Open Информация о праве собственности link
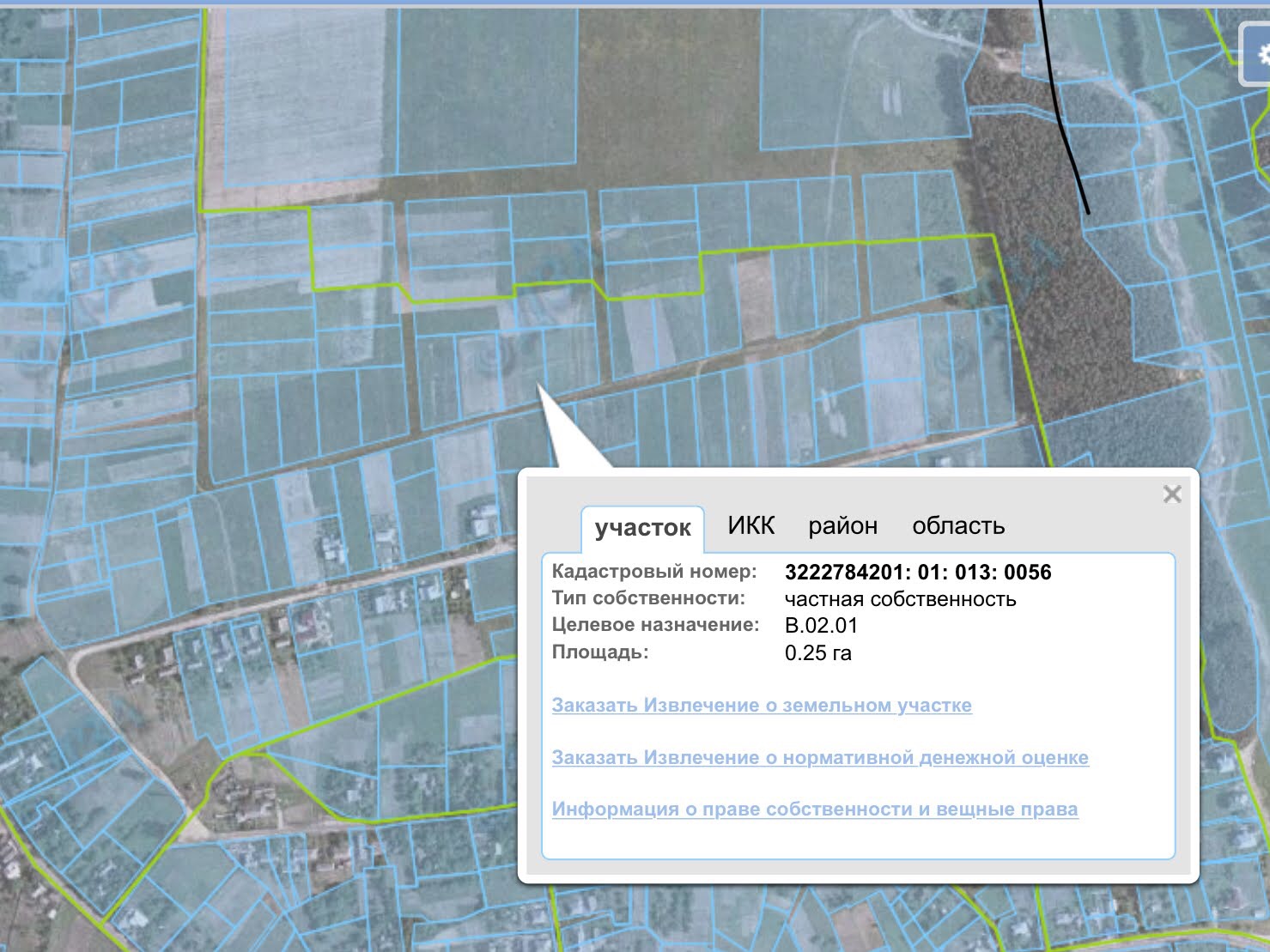 tap(815, 809)
